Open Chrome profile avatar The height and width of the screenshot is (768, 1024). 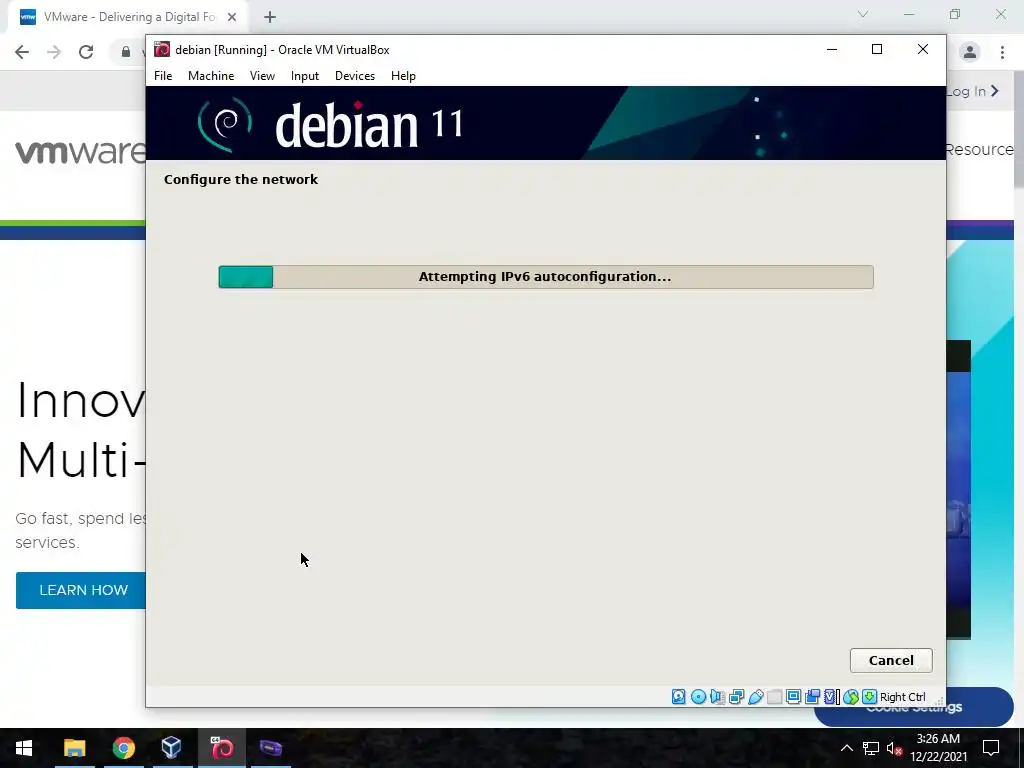point(970,52)
